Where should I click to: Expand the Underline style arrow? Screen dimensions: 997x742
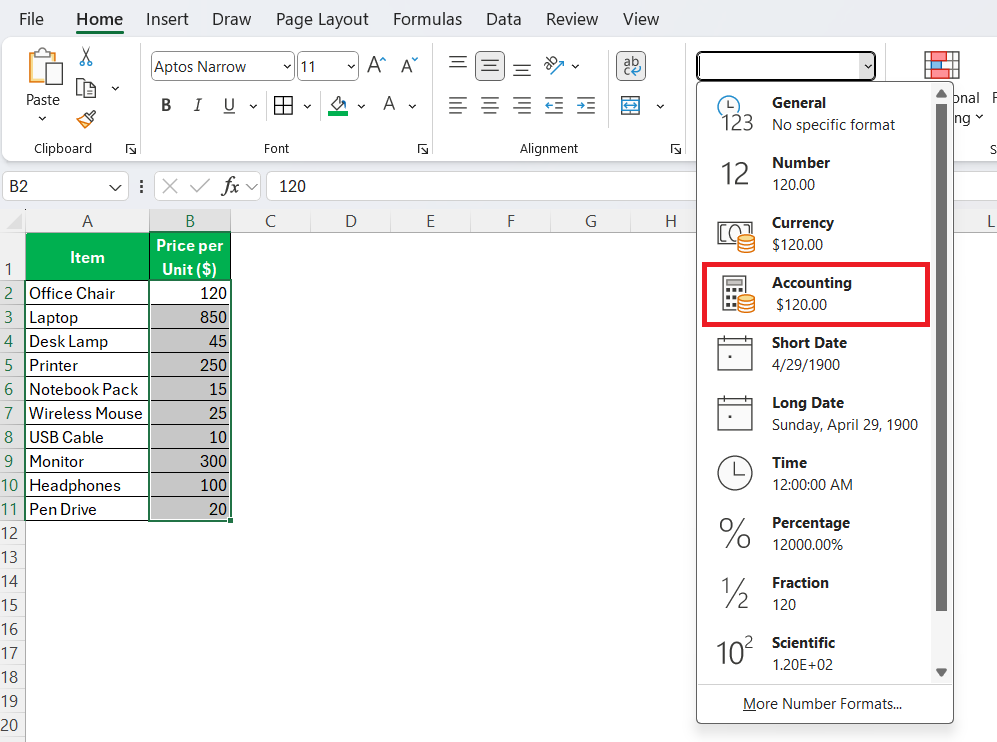click(x=253, y=106)
